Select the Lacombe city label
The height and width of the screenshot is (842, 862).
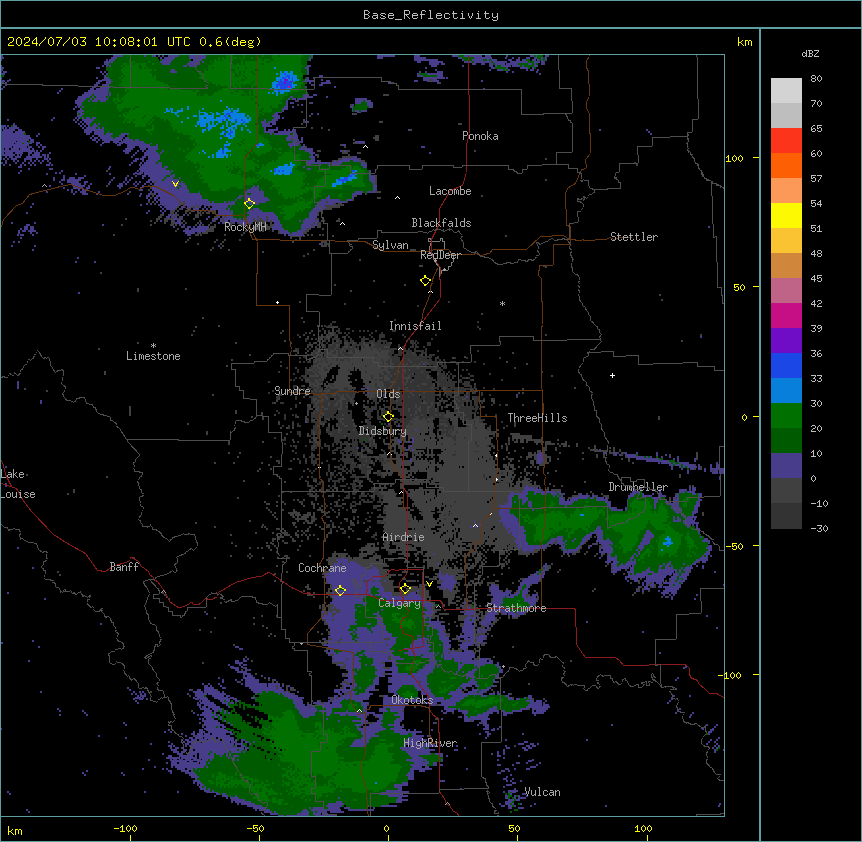coord(450,191)
